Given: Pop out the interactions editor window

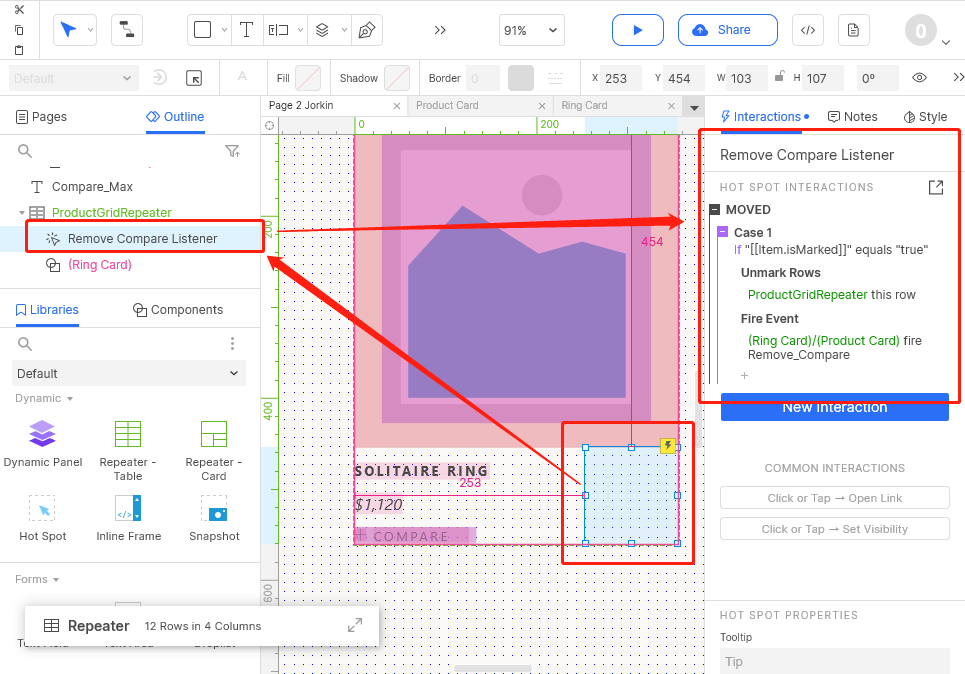Looking at the screenshot, I should (936, 187).
